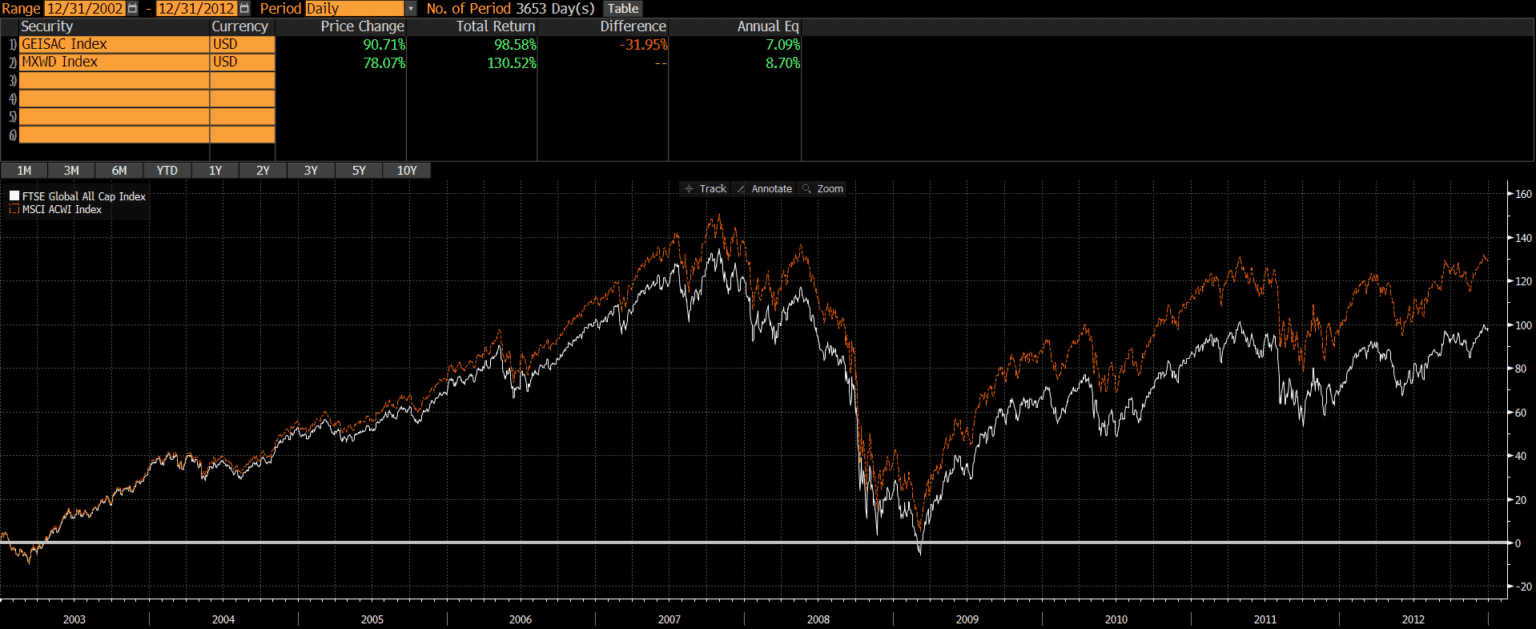1536x629 pixels.
Task: Select the 10Y time range
Action: (x=407, y=170)
